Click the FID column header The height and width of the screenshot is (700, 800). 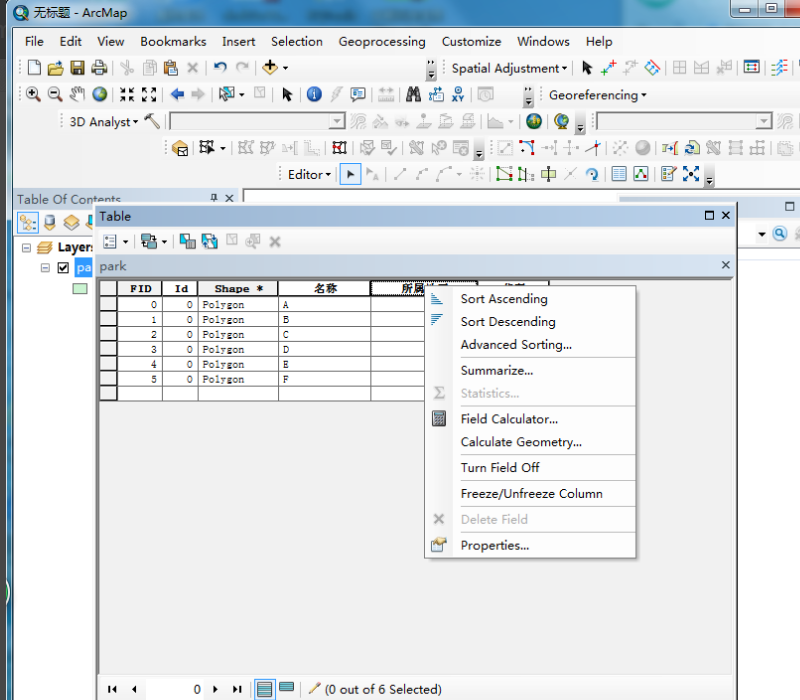[x=140, y=289]
